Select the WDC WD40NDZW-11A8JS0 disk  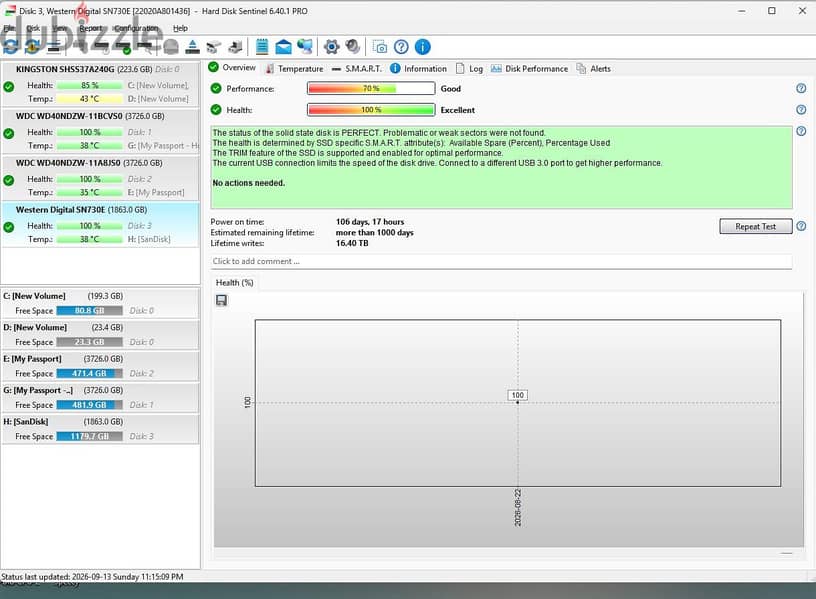pos(100,177)
